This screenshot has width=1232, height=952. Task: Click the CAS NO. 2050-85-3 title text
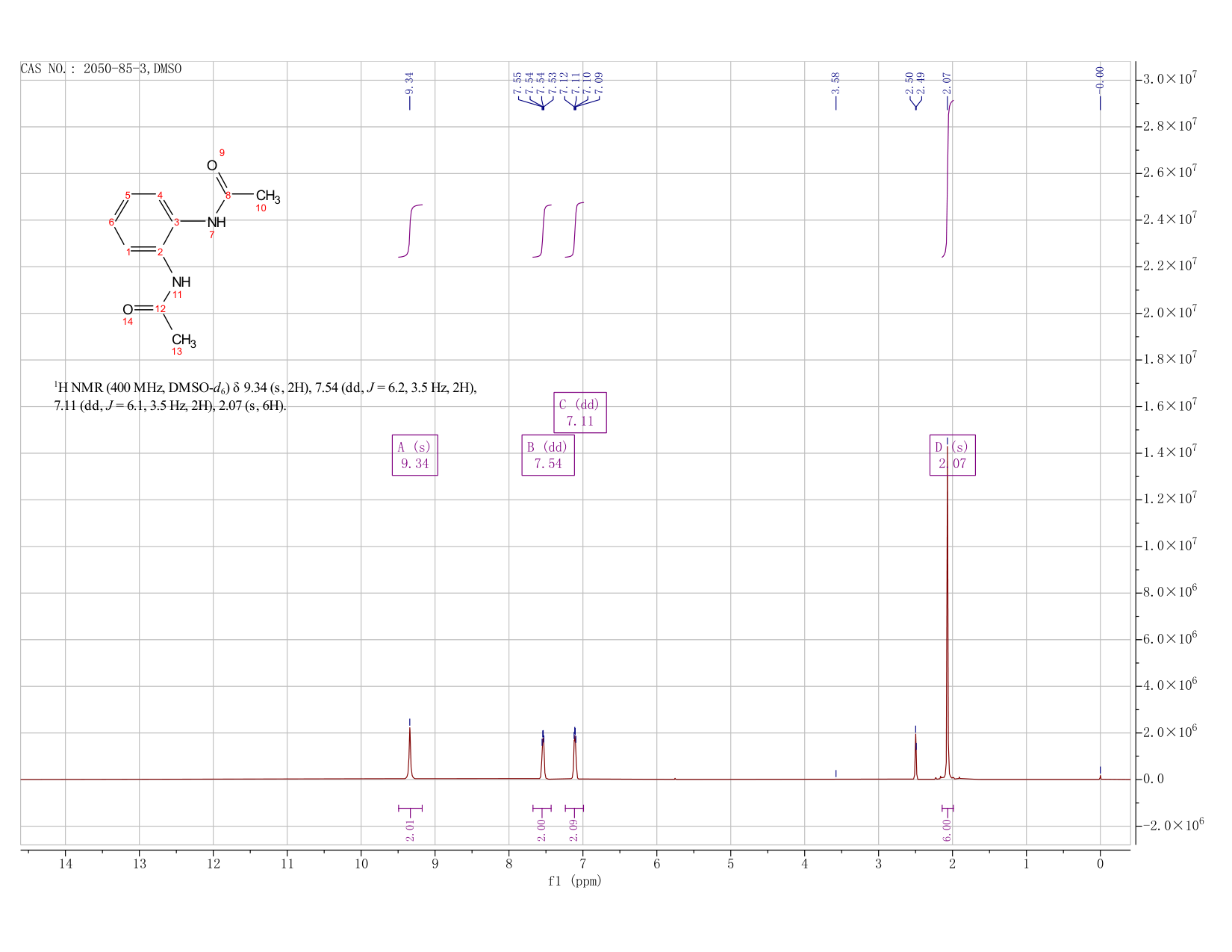102,69
